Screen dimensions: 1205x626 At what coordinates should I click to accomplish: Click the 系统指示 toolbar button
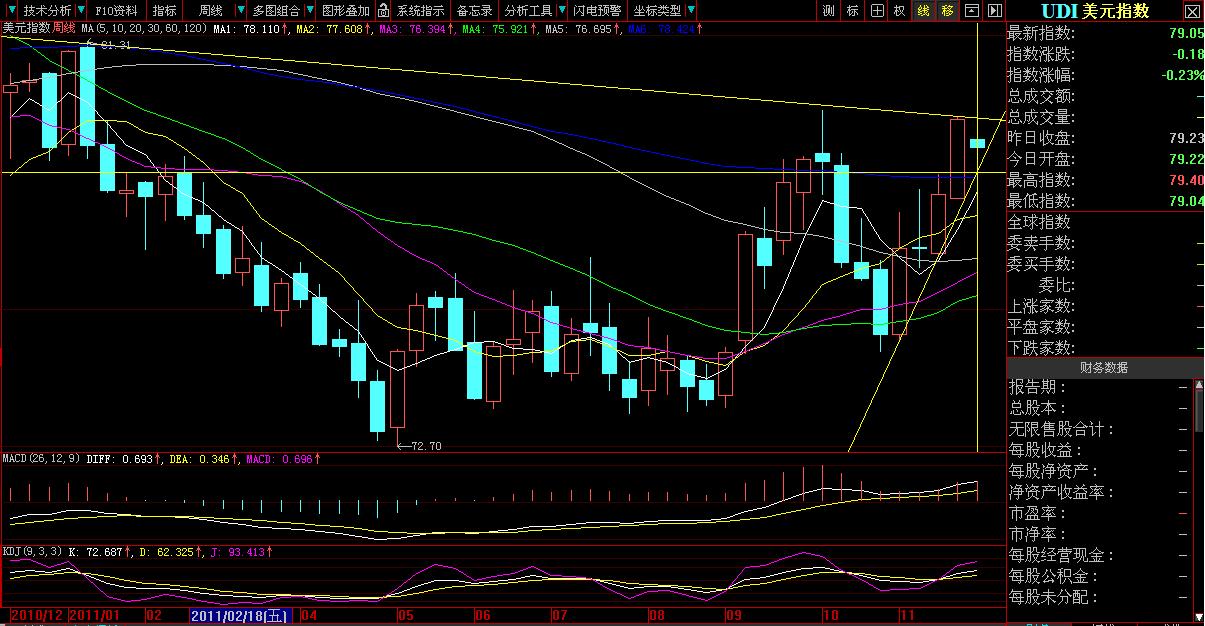click(x=420, y=11)
